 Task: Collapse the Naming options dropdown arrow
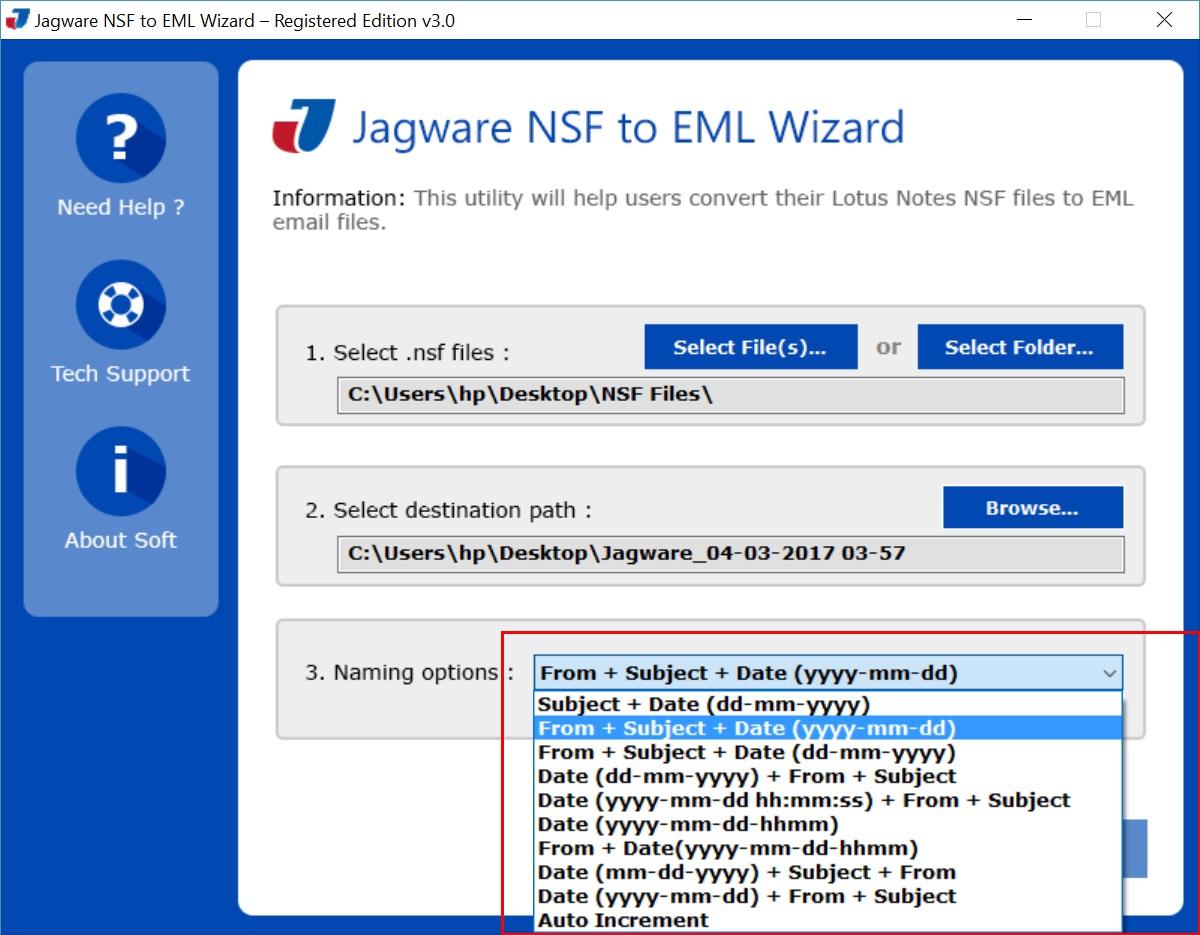pos(1109,674)
